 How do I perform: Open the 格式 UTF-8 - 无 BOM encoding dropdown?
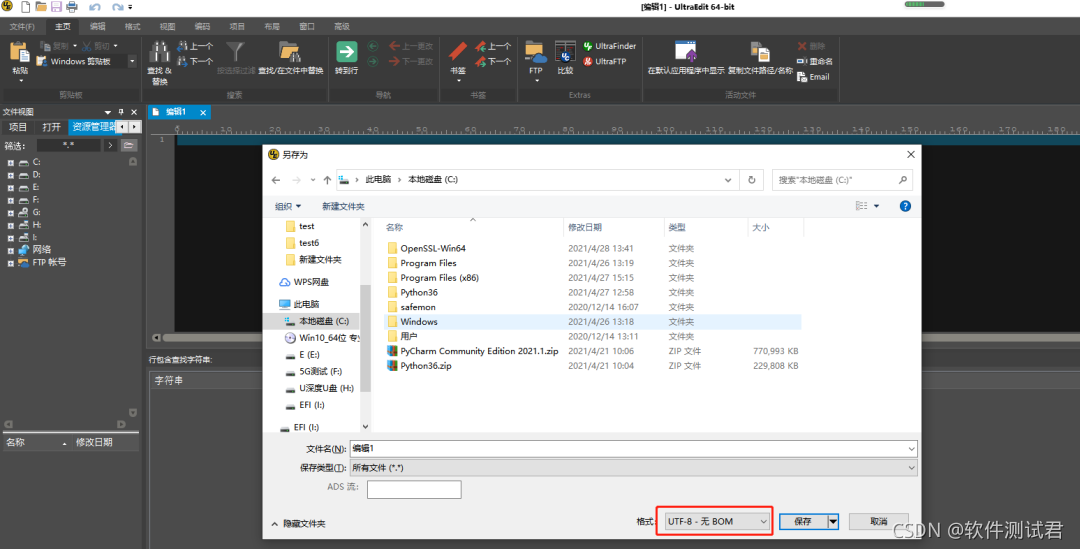[716, 521]
